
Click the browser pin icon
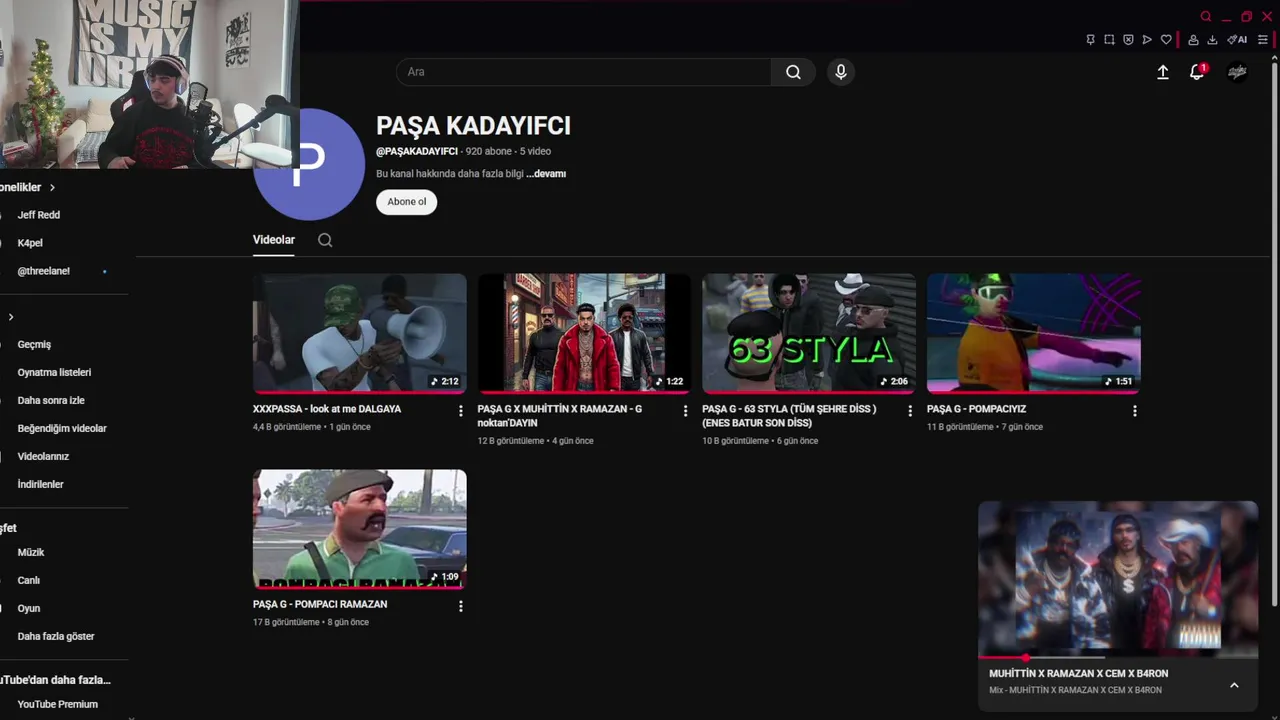(1090, 40)
